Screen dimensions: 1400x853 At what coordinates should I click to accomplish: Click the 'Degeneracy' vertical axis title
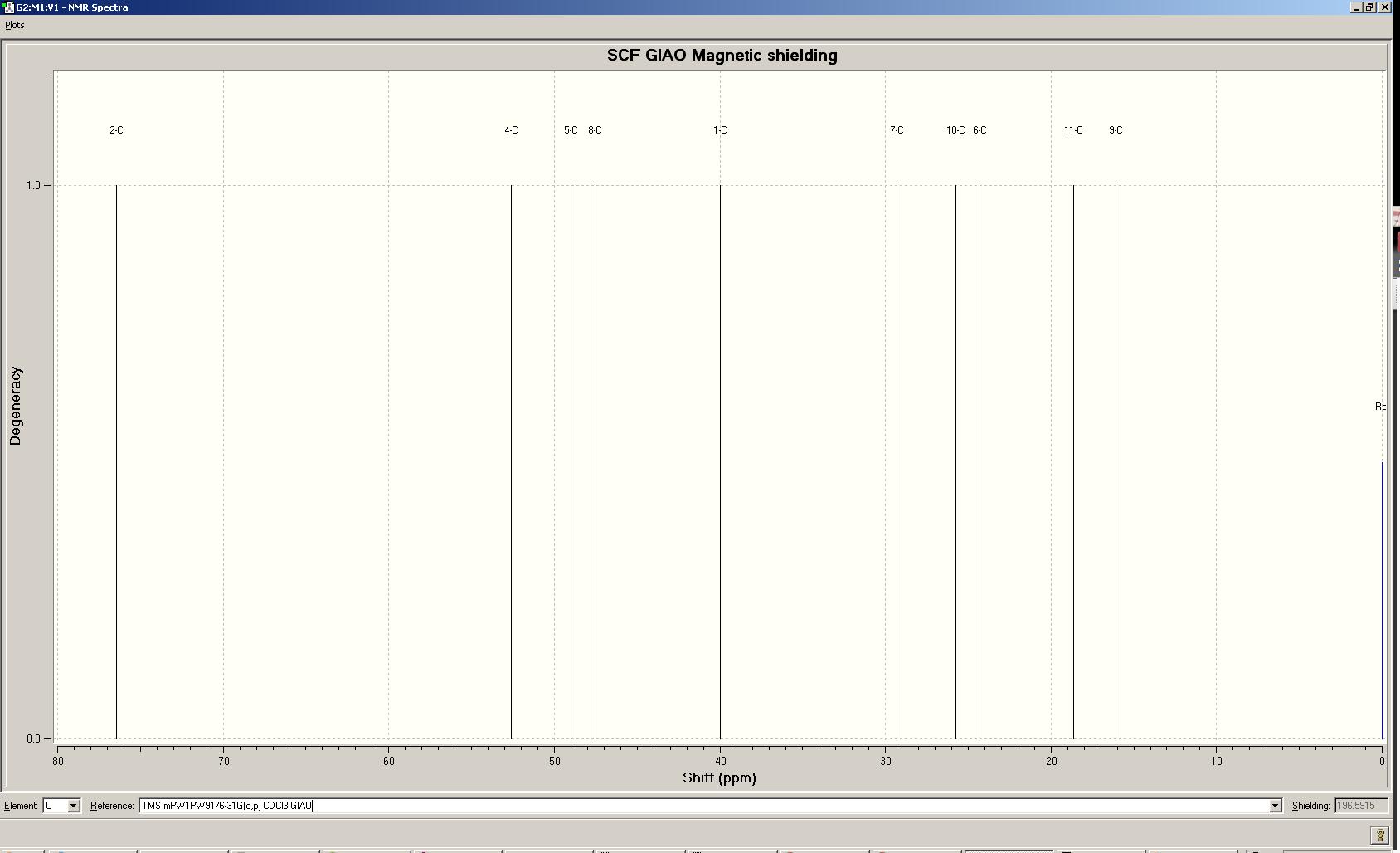pos(15,406)
